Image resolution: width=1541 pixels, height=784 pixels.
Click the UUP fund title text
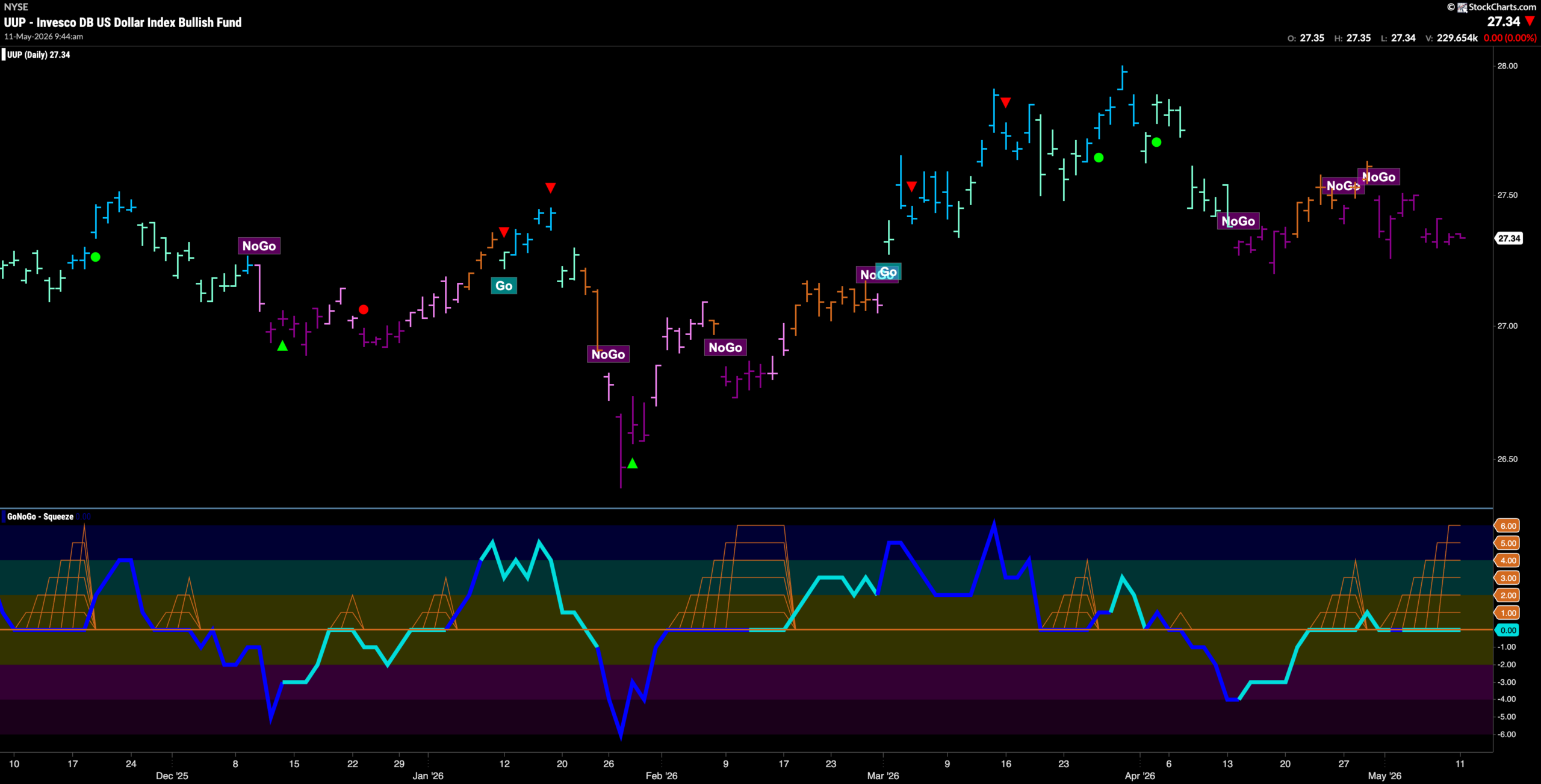123,22
